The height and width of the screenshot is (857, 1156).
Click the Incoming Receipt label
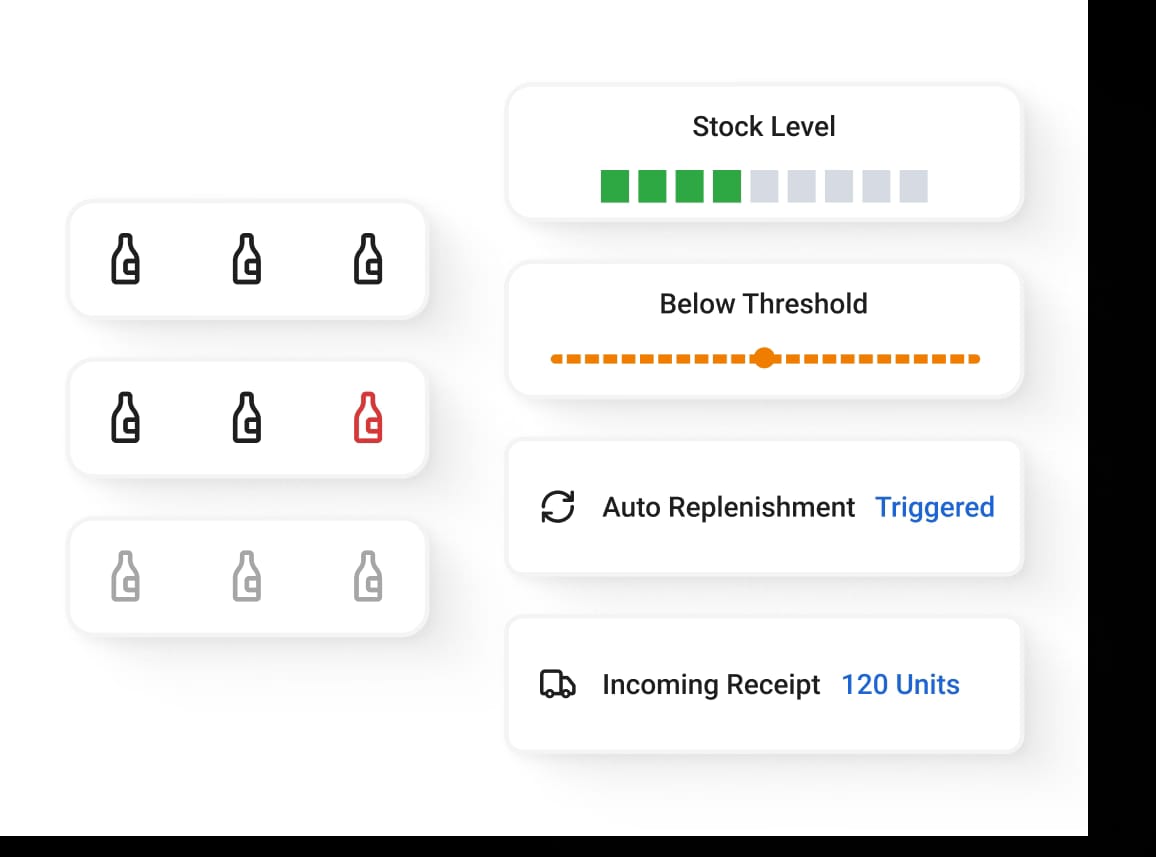(x=711, y=684)
